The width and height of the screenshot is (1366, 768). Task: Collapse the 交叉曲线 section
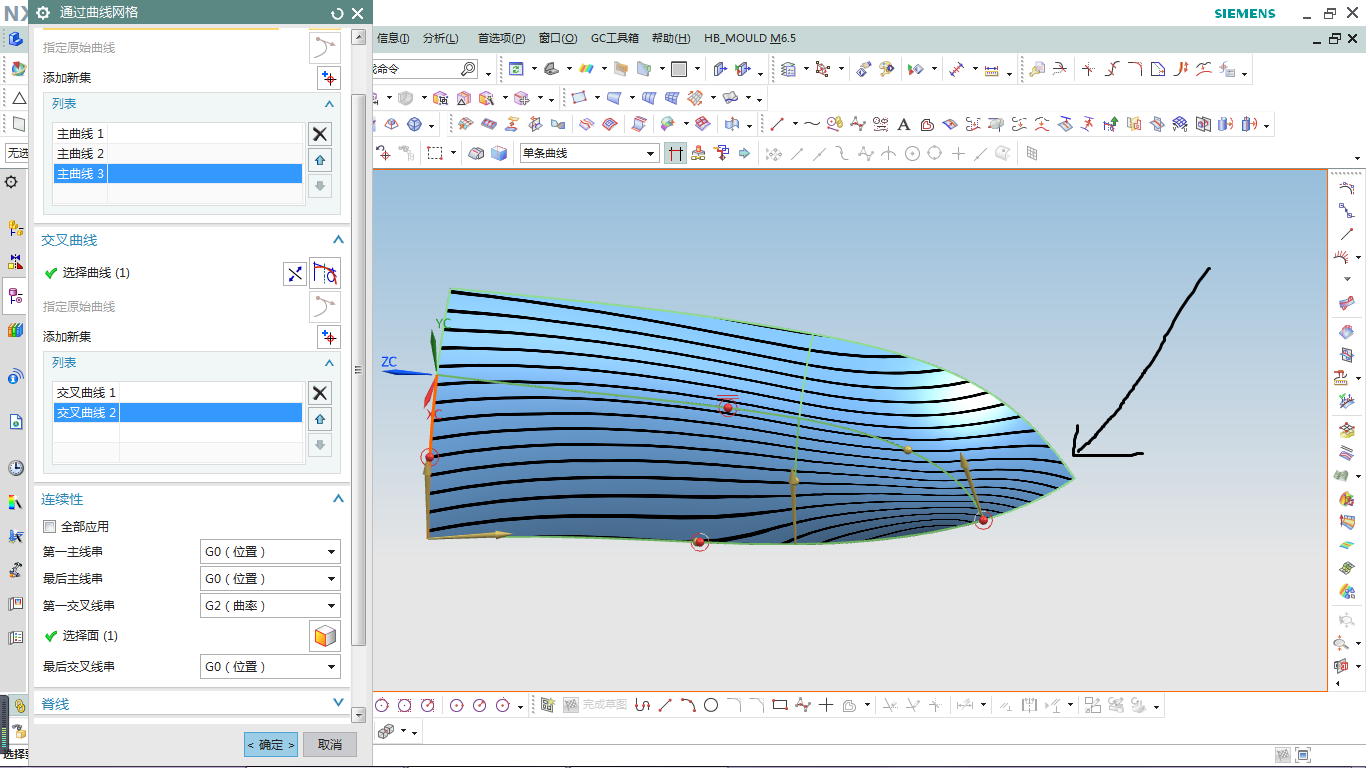pos(338,240)
